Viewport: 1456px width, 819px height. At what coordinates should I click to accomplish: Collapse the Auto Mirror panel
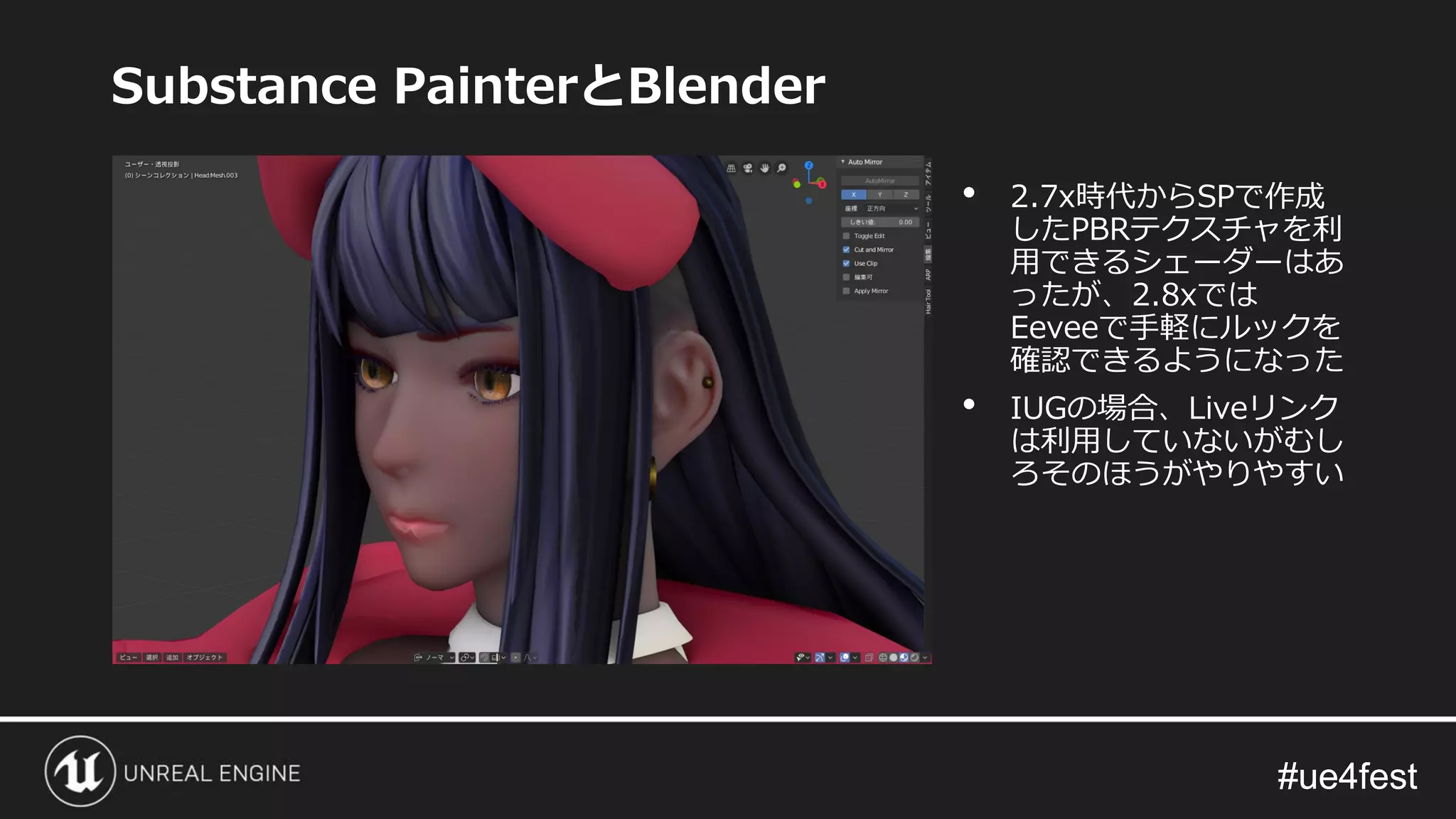click(843, 162)
